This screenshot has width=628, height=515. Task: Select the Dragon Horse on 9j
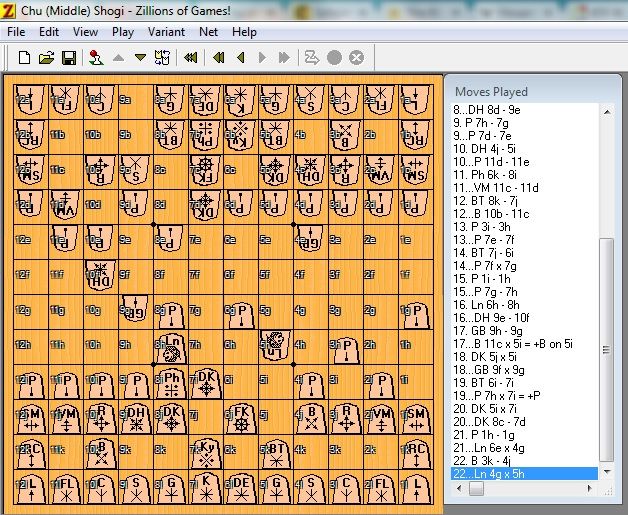click(x=136, y=418)
